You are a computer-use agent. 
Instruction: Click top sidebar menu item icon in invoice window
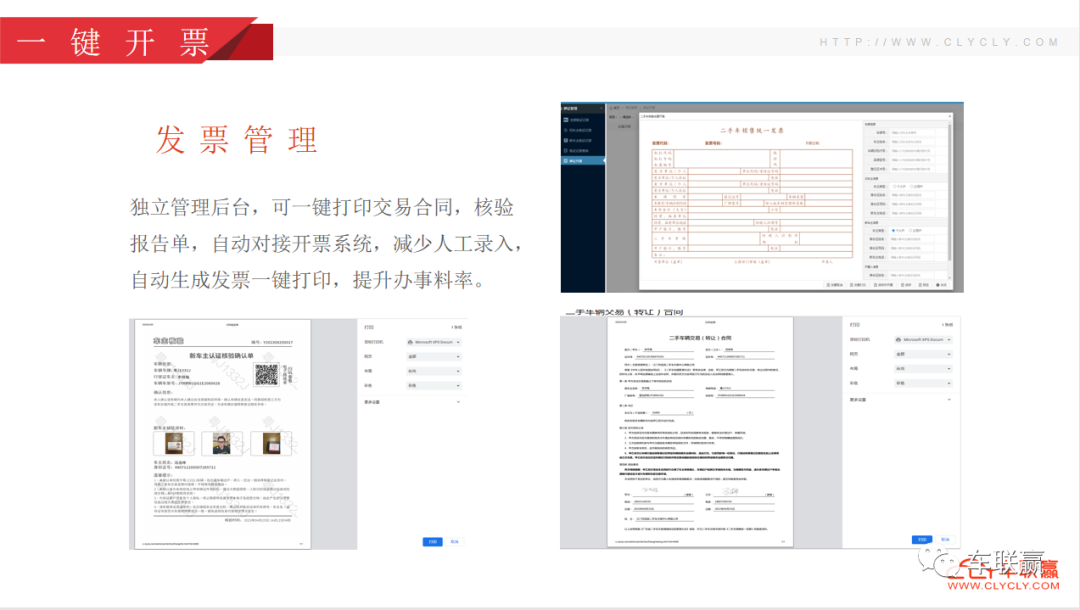click(566, 120)
